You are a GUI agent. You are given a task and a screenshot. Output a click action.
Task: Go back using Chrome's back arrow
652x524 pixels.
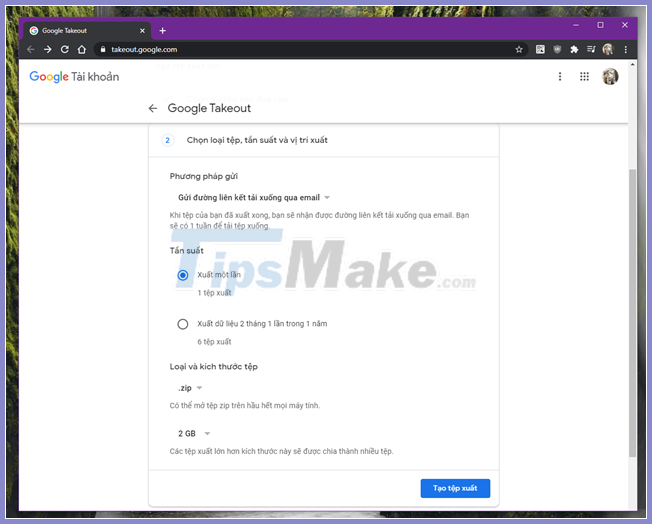[31, 49]
